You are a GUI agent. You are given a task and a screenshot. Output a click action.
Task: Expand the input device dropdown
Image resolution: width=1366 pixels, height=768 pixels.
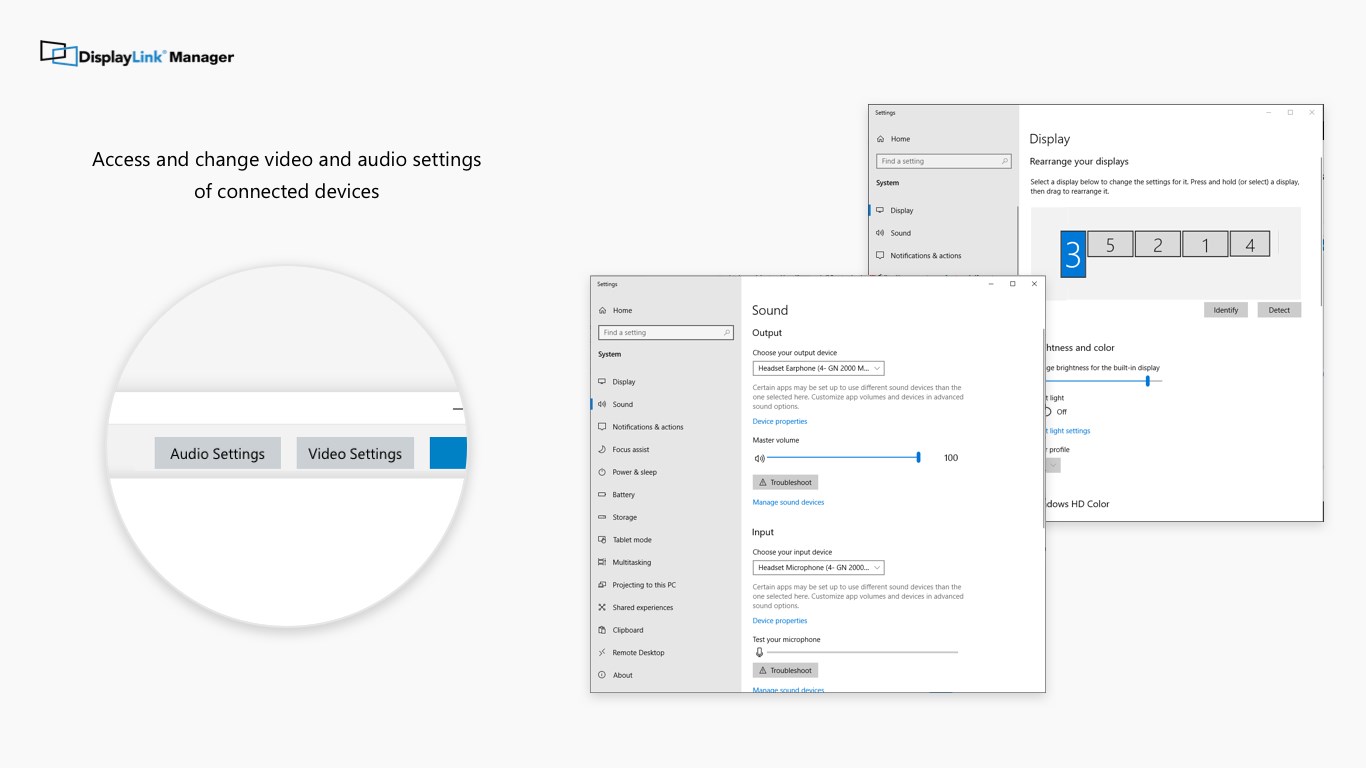click(818, 567)
